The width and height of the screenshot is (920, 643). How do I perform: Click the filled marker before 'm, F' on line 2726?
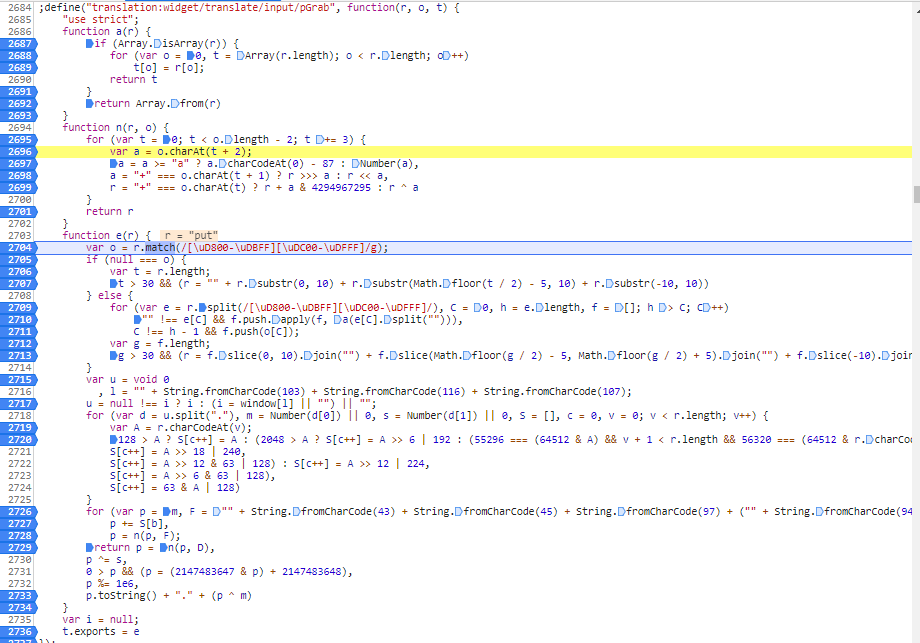coord(167,512)
